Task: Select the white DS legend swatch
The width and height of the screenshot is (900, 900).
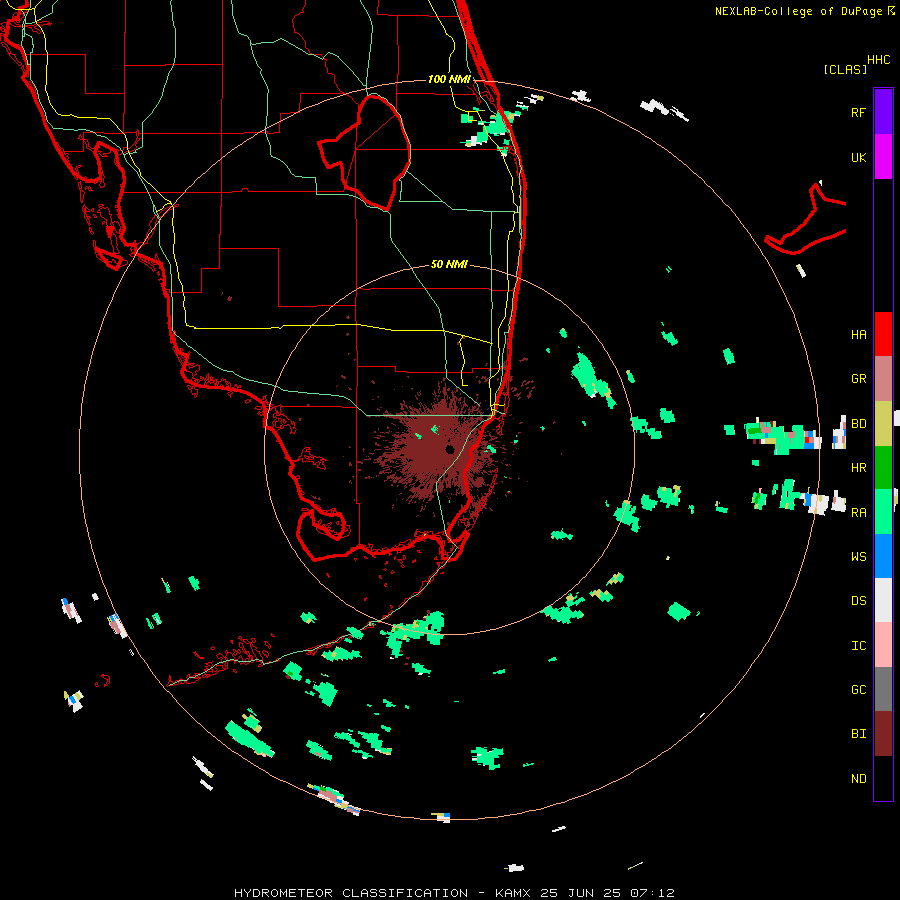Action: [x=883, y=600]
